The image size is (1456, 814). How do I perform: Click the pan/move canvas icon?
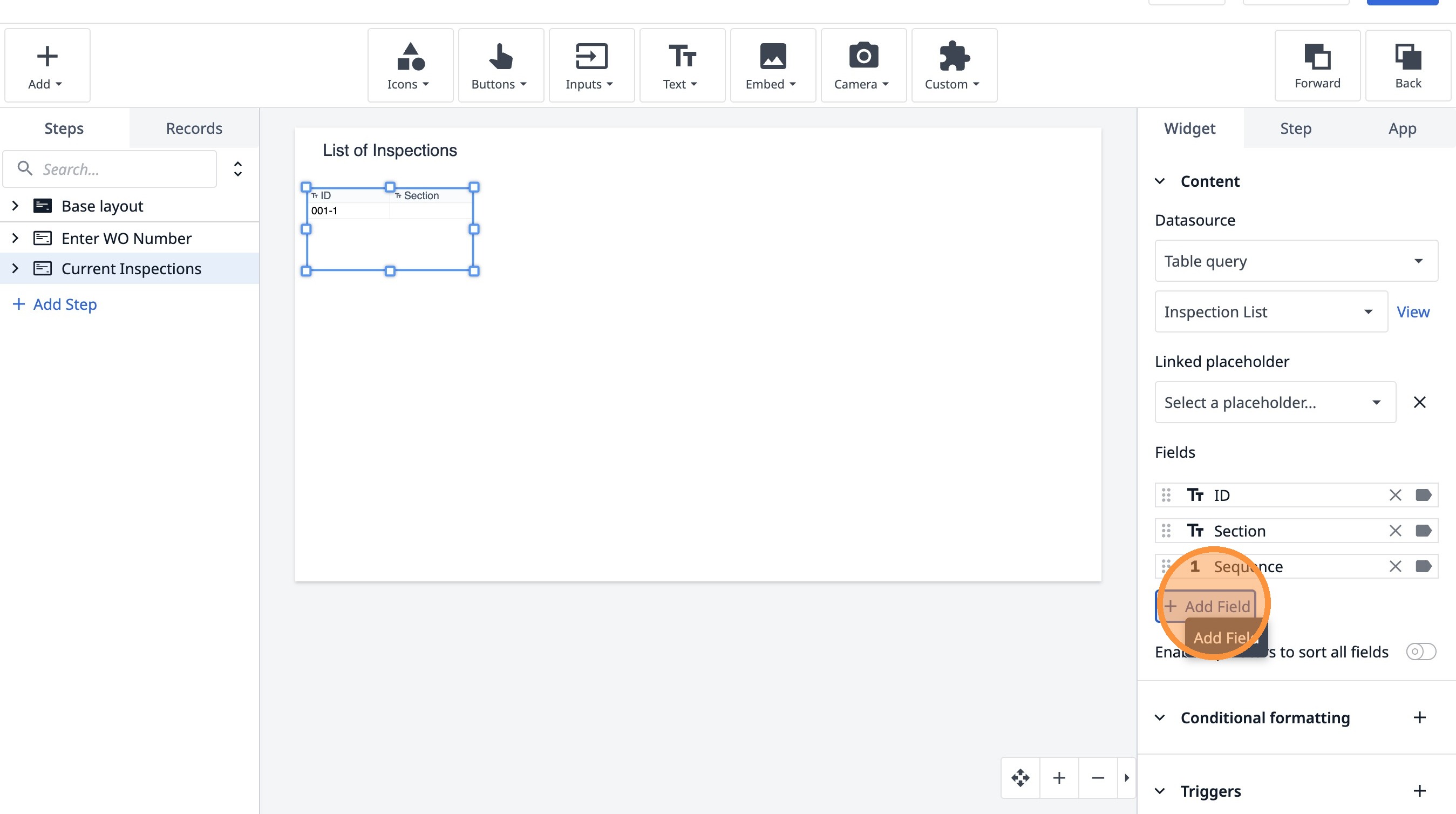click(x=1019, y=778)
